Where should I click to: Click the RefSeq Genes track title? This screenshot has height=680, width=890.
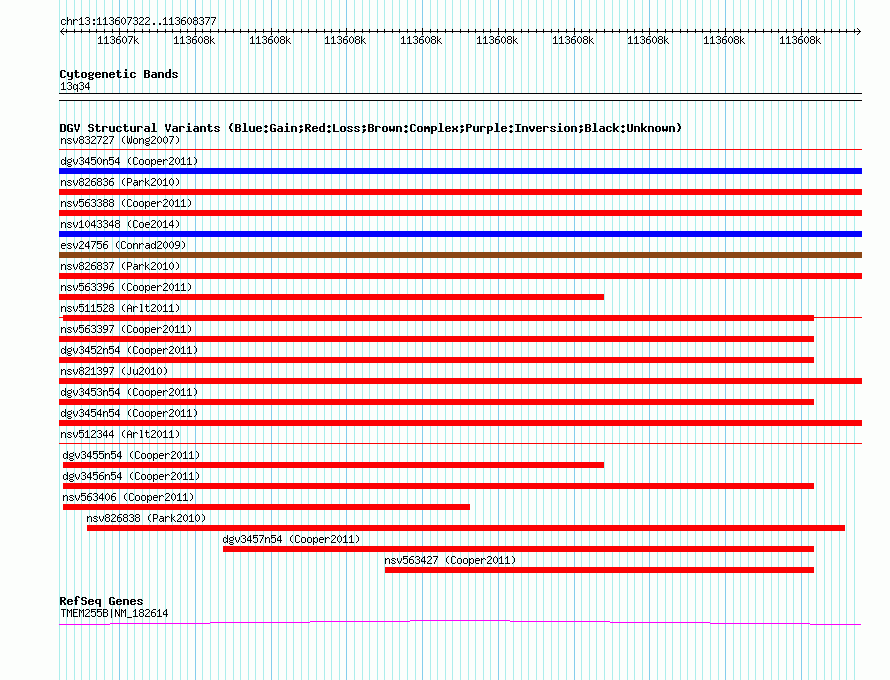pos(101,601)
